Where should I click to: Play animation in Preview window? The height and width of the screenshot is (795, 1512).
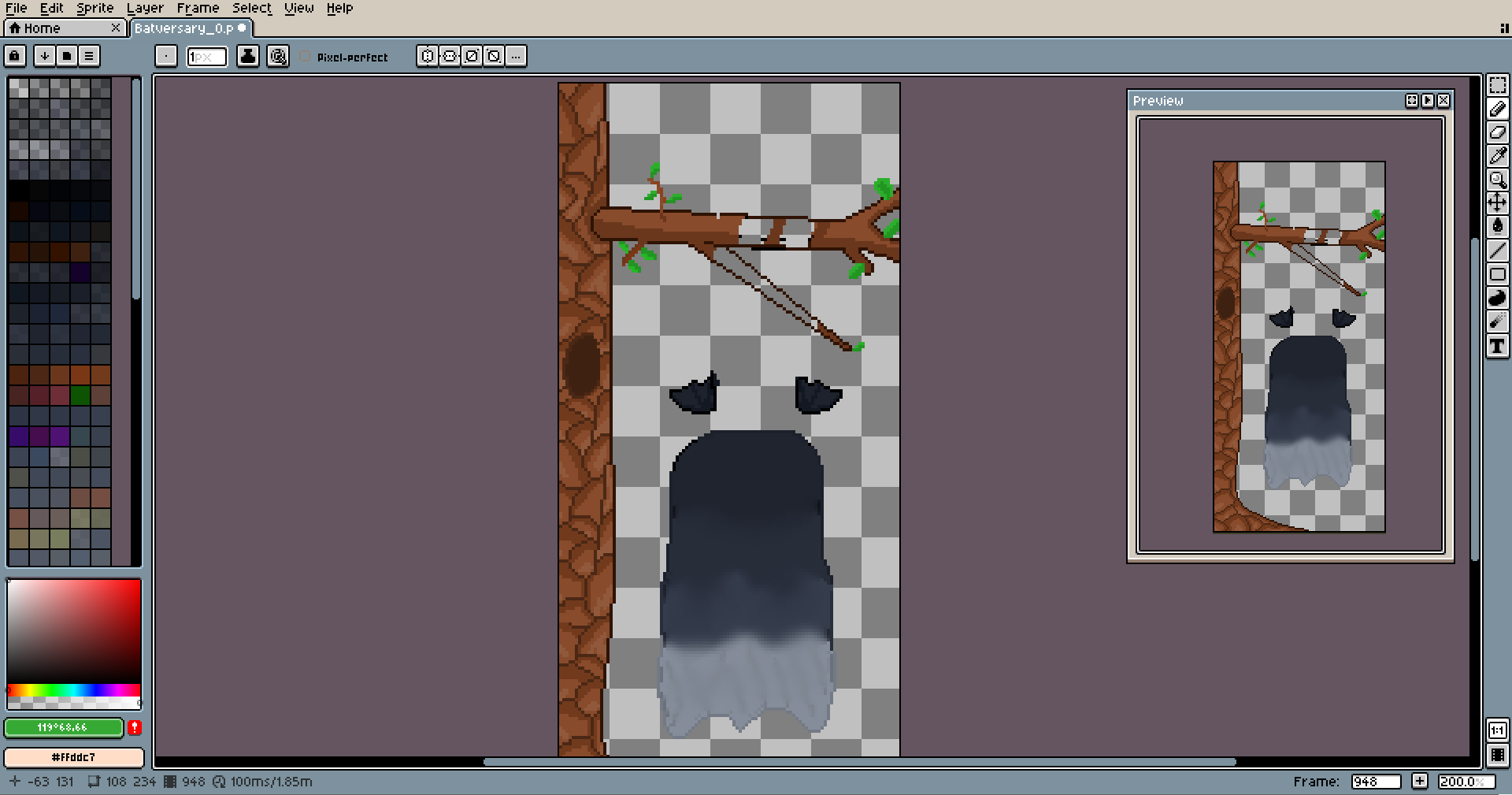pyautogui.click(x=1428, y=101)
